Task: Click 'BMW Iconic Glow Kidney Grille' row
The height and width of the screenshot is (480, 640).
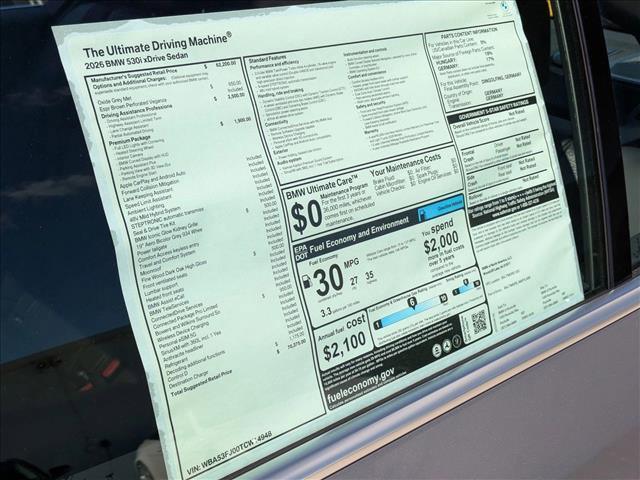Action: point(166,232)
